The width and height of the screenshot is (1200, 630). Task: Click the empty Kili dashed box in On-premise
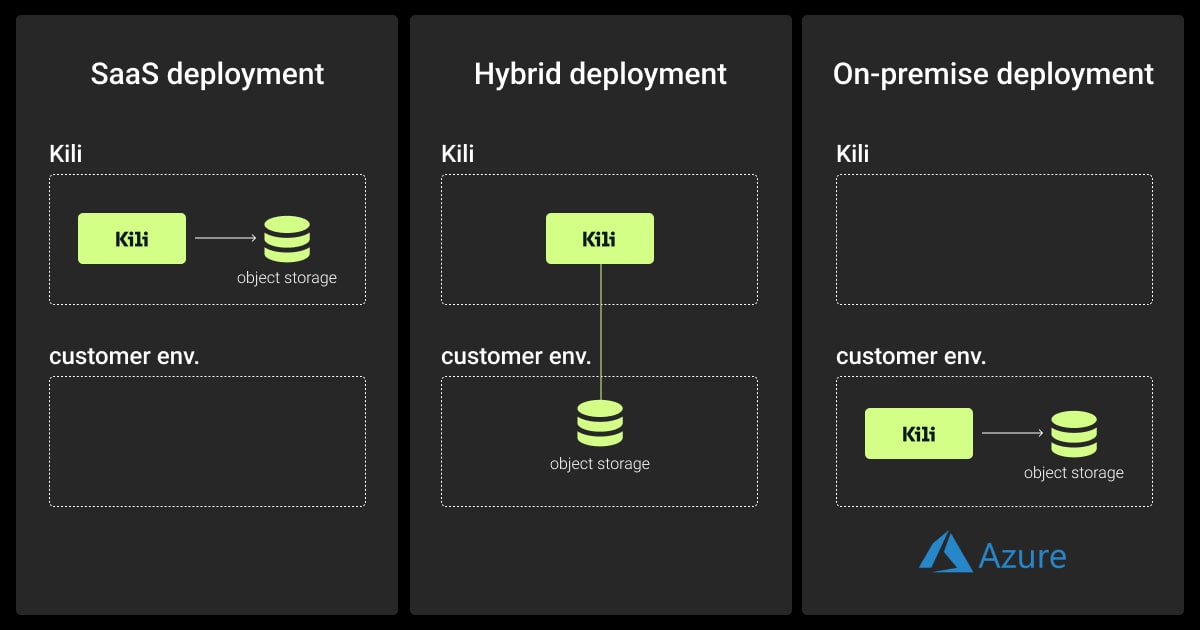[x=994, y=239]
